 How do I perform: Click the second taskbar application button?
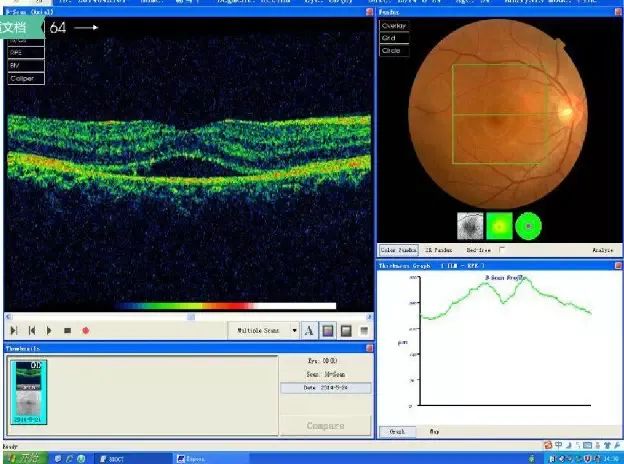click(x=212, y=458)
